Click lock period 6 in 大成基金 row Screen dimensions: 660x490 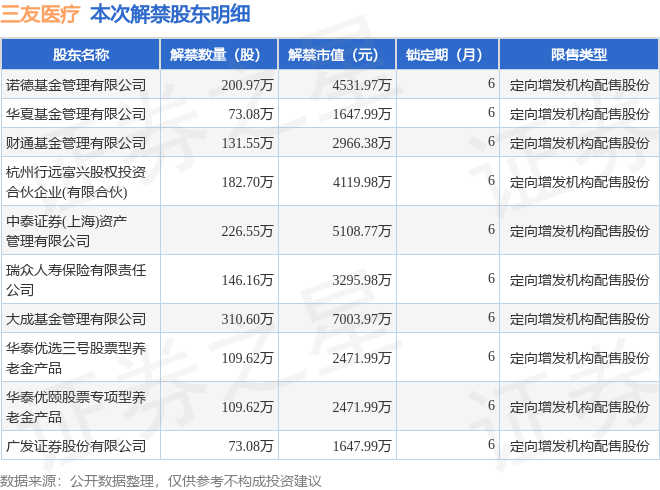tap(491, 317)
